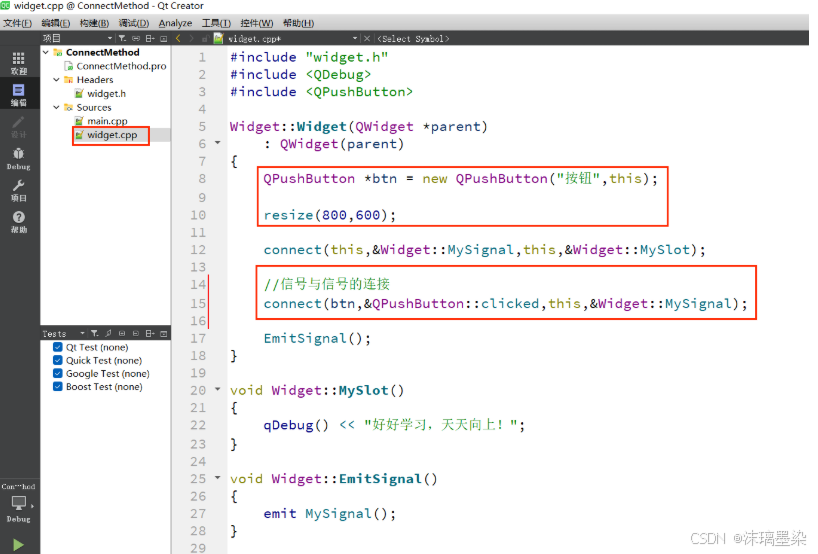Image resolution: width=818 pixels, height=554 pixels.
Task: Open the Con…hod Debug kit selector
Action: coord(19,503)
